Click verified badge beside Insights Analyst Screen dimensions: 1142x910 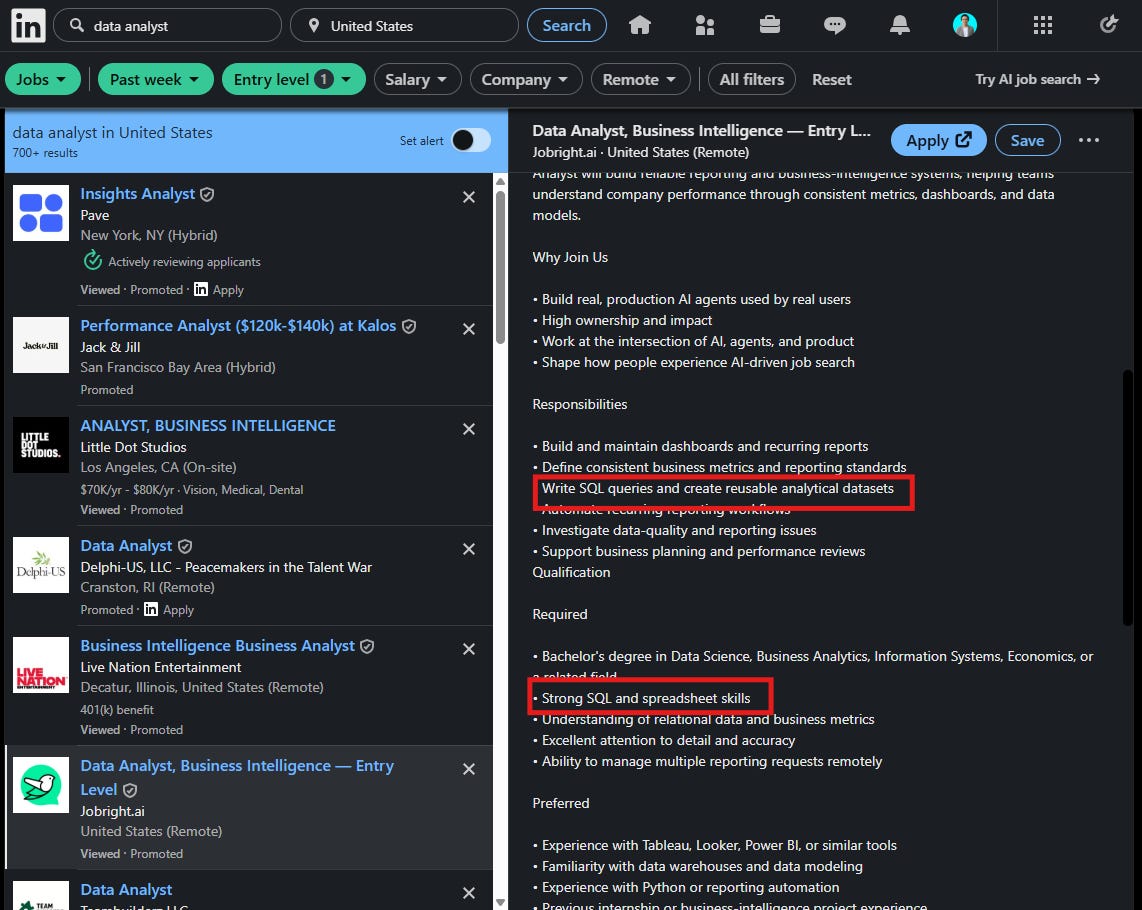click(x=207, y=195)
